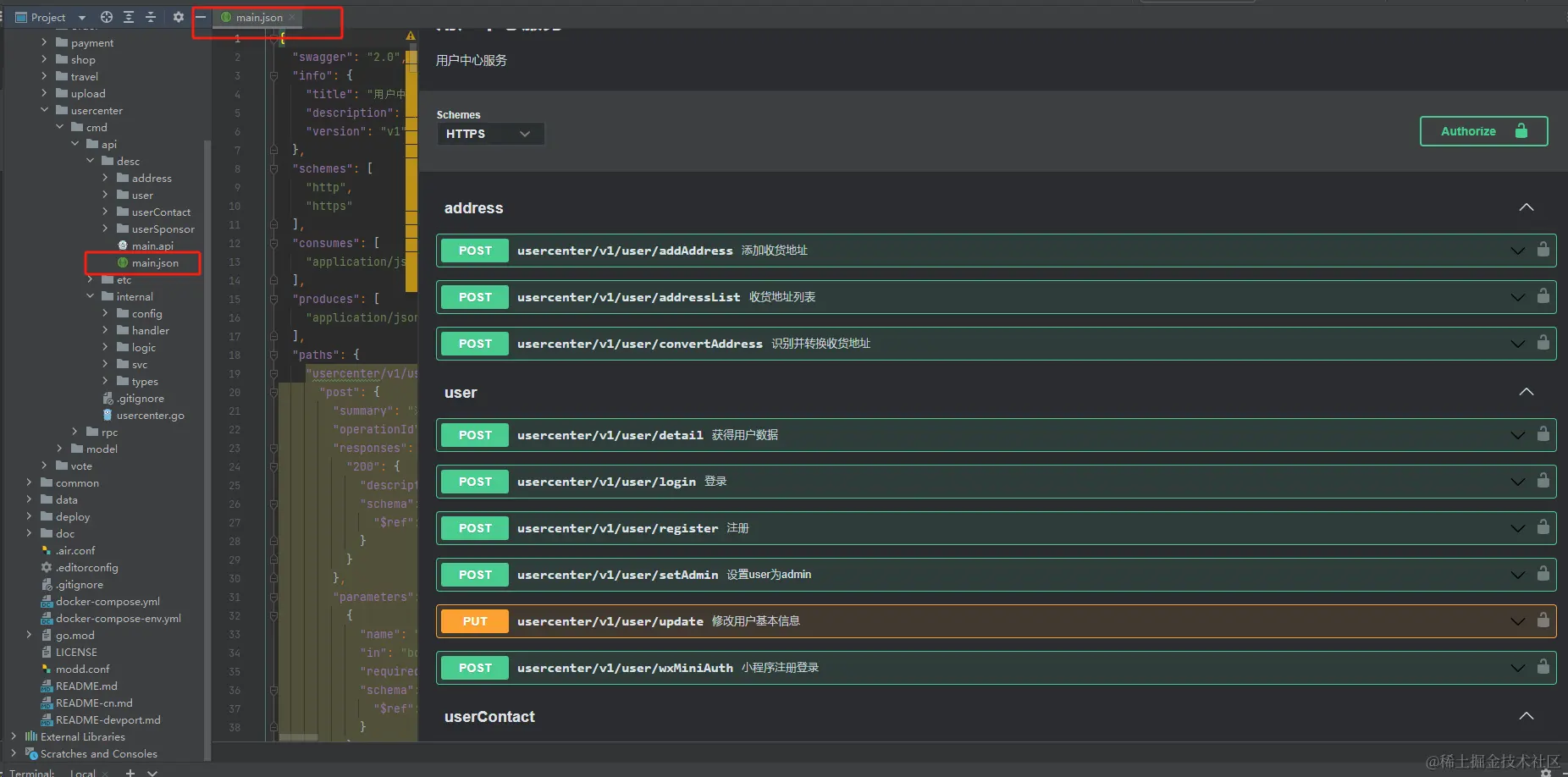This screenshot has height=777, width=1568.
Task: Select modd.conf in project tree
Action: [82, 669]
